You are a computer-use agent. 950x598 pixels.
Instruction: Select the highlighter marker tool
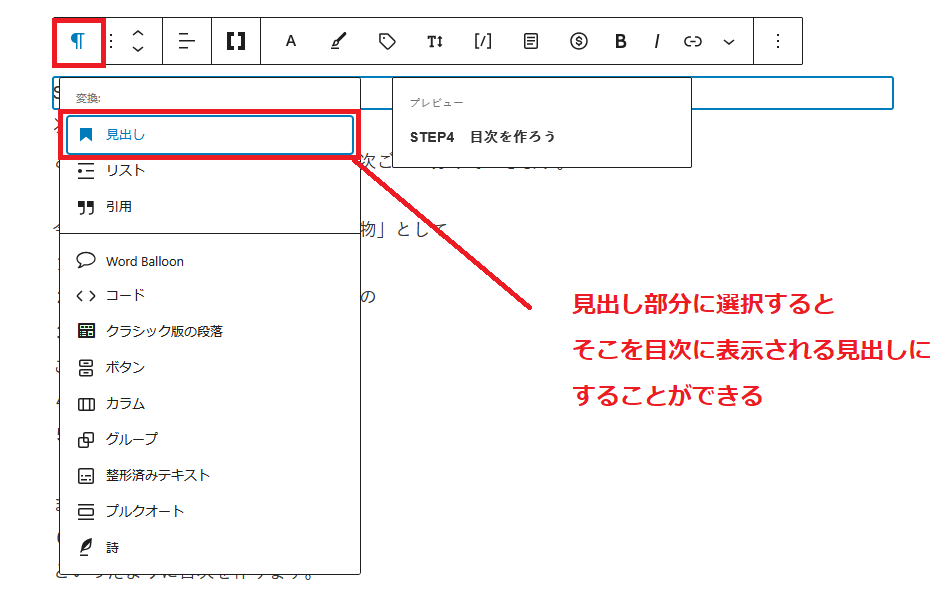click(339, 41)
